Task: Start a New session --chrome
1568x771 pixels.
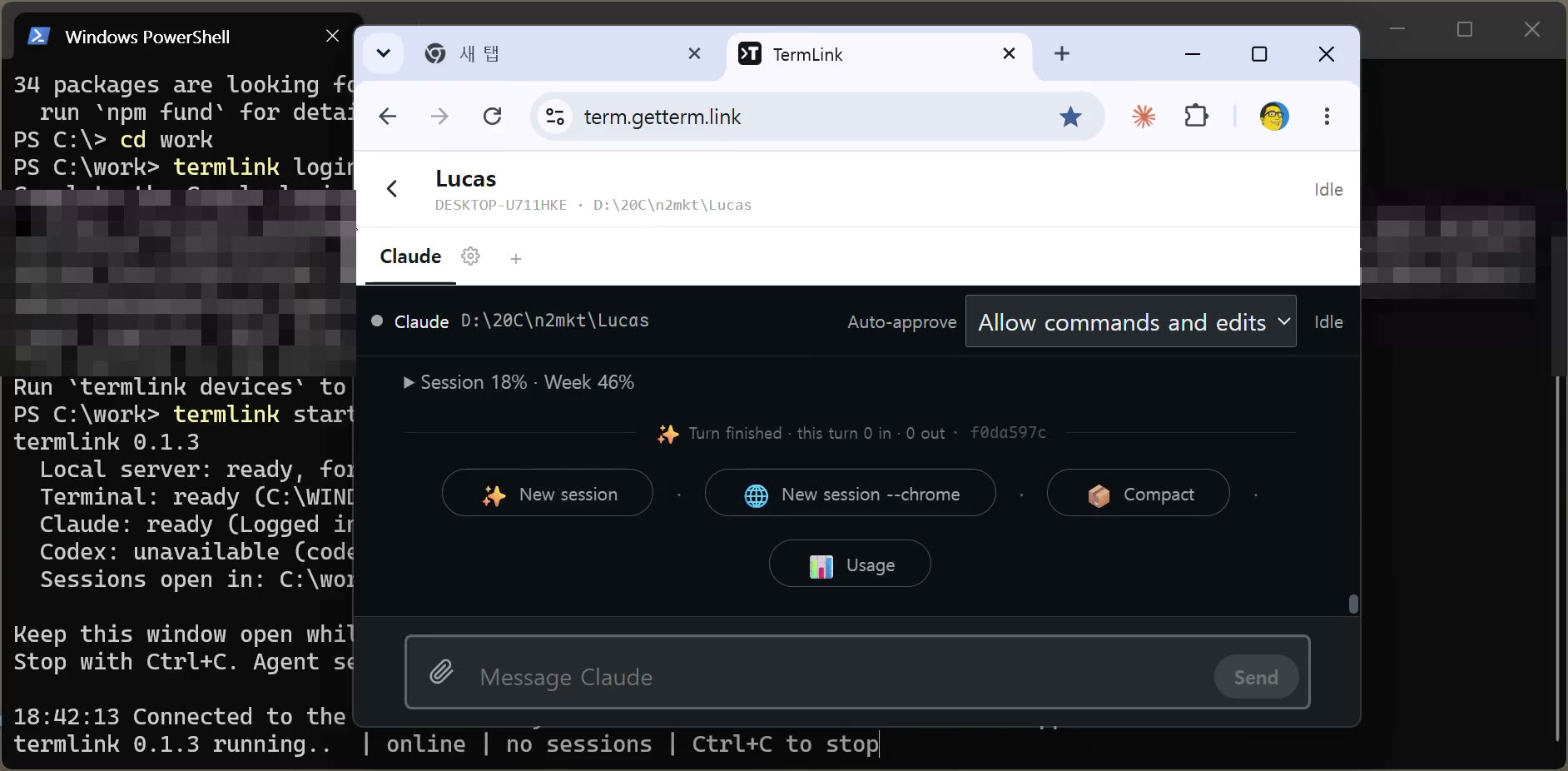Action: pos(850,493)
